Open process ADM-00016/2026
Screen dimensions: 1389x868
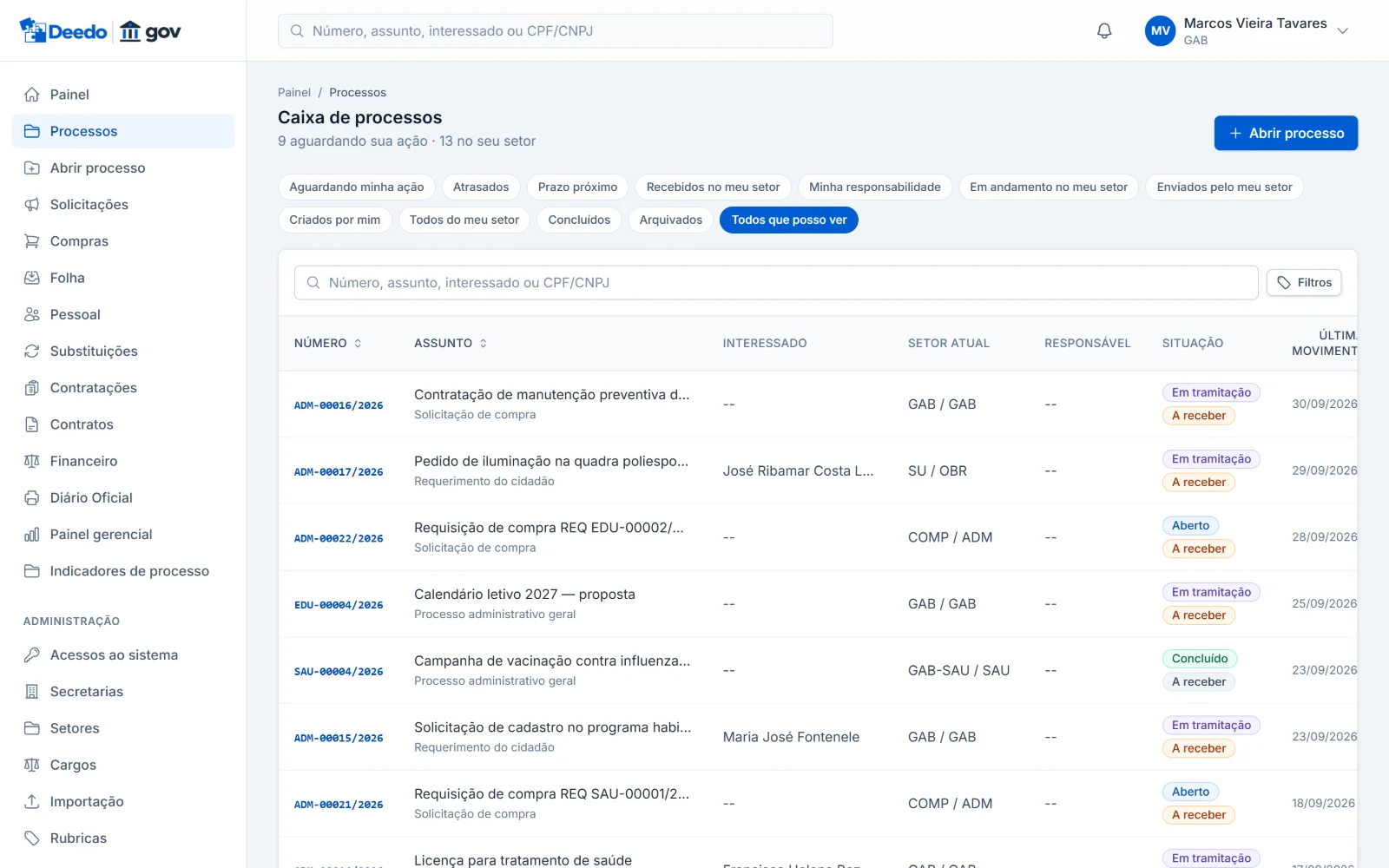[x=339, y=405]
